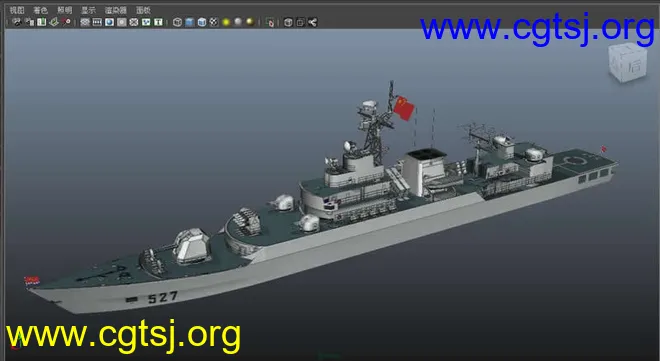This screenshot has height=361, width=660.
Task: Click the smooth shade all cube icon
Action: (190, 22)
